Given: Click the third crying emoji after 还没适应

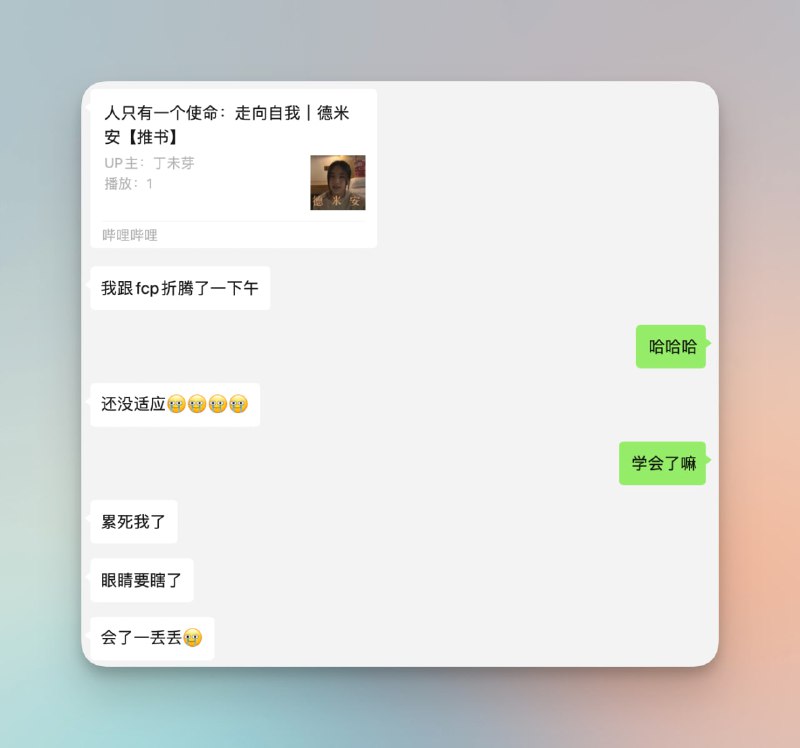Looking at the screenshot, I should click(218, 404).
